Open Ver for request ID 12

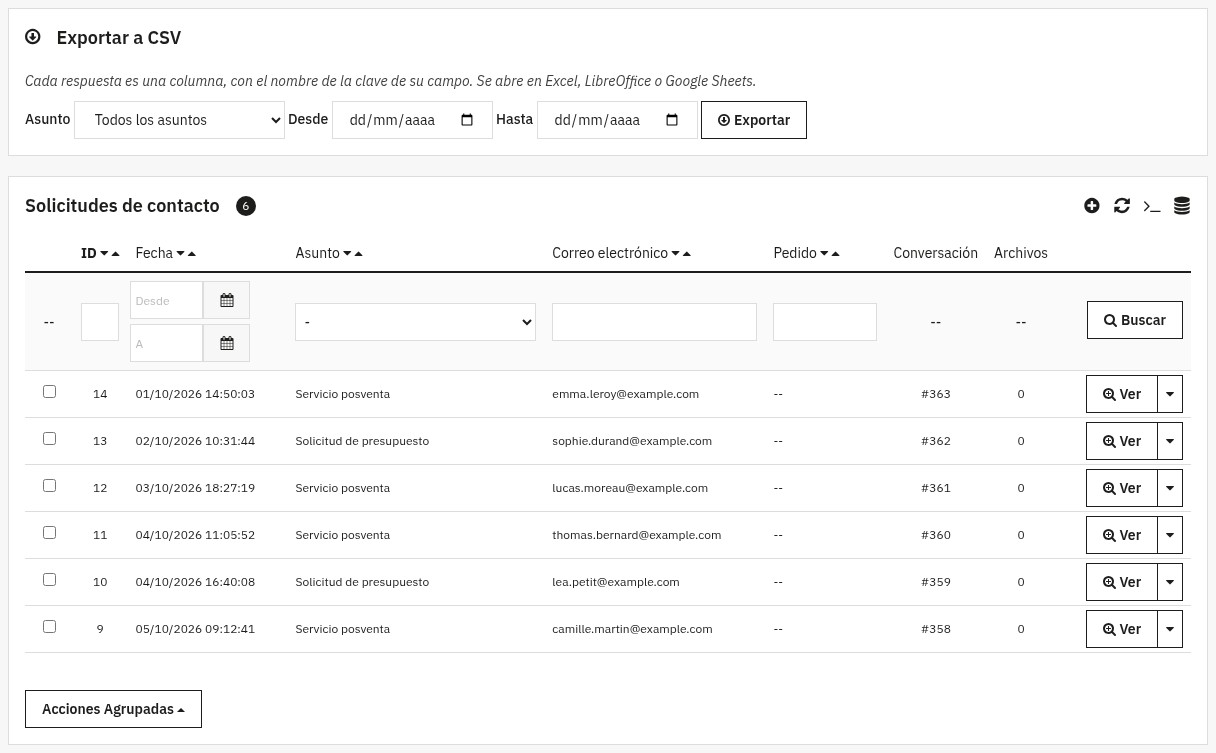click(x=1122, y=488)
